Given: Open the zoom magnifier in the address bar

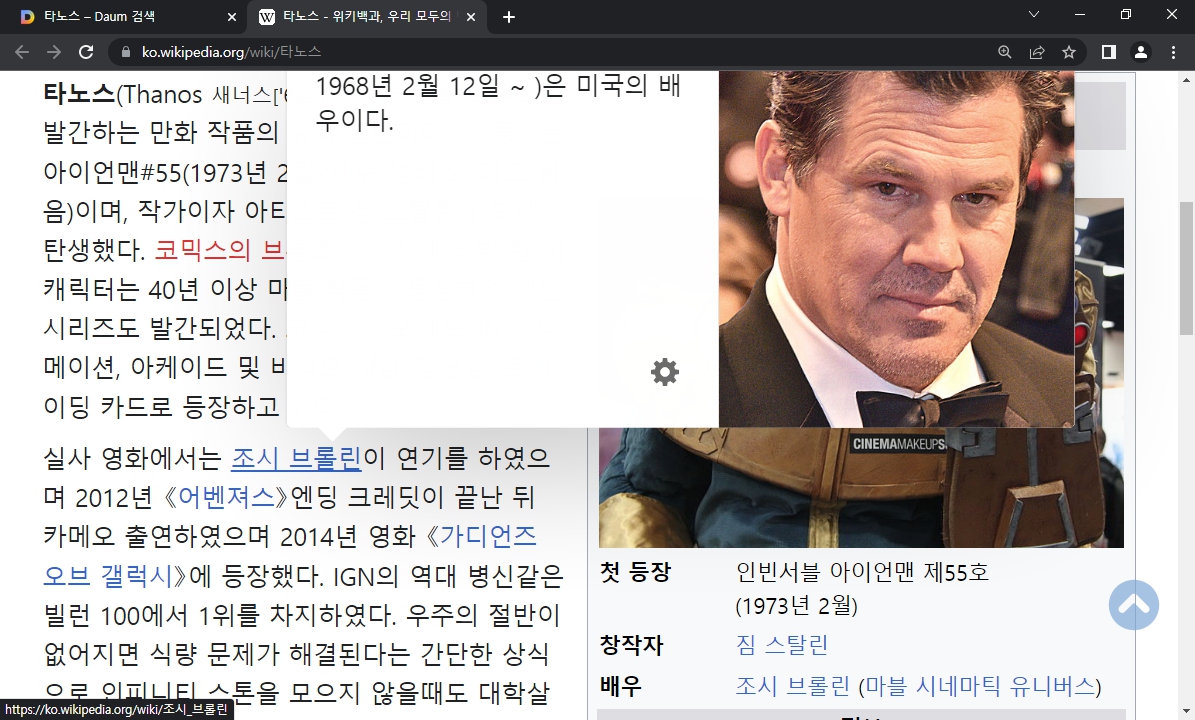Looking at the screenshot, I should [1004, 52].
